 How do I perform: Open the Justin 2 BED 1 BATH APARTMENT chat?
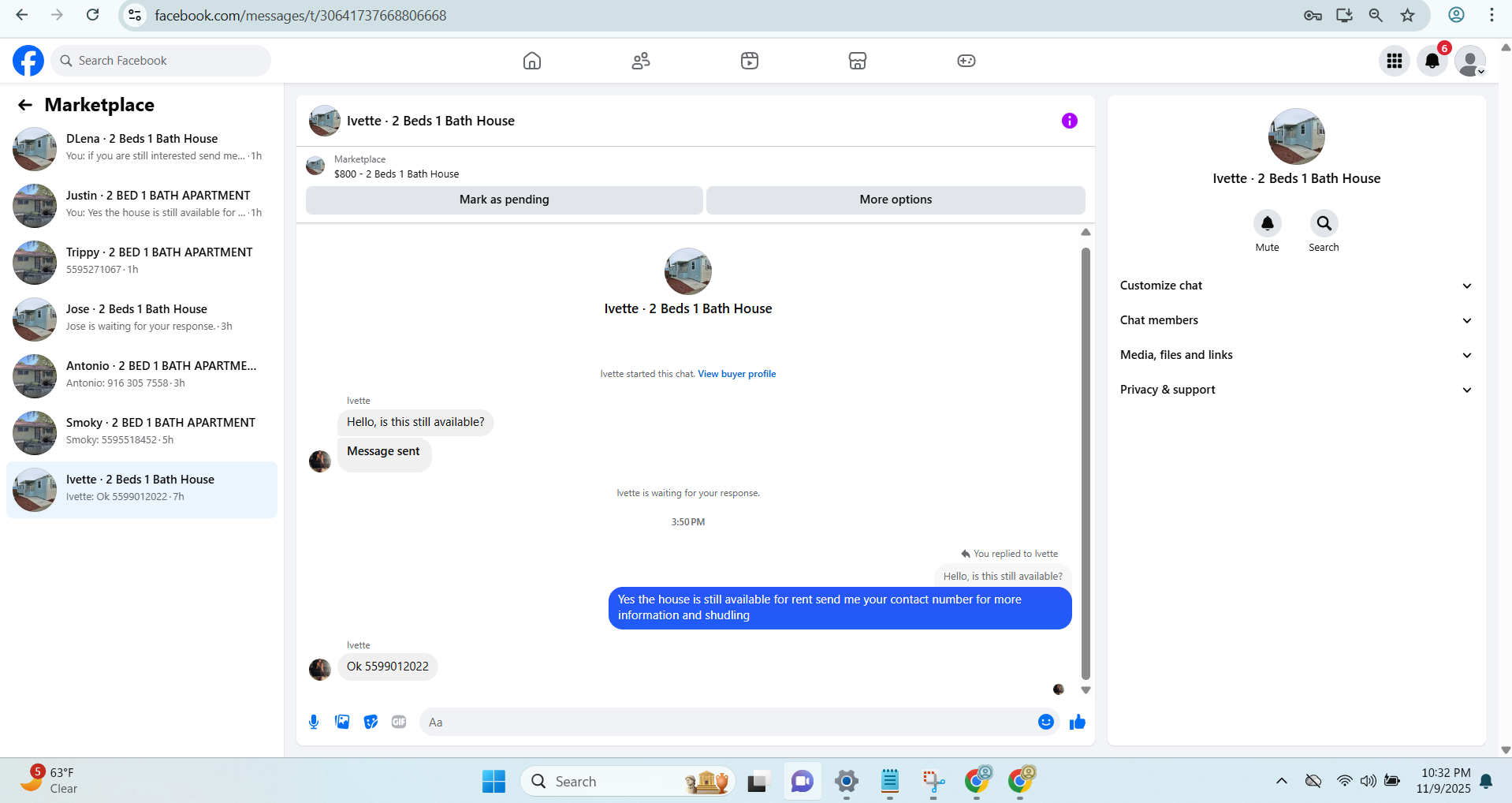click(142, 206)
